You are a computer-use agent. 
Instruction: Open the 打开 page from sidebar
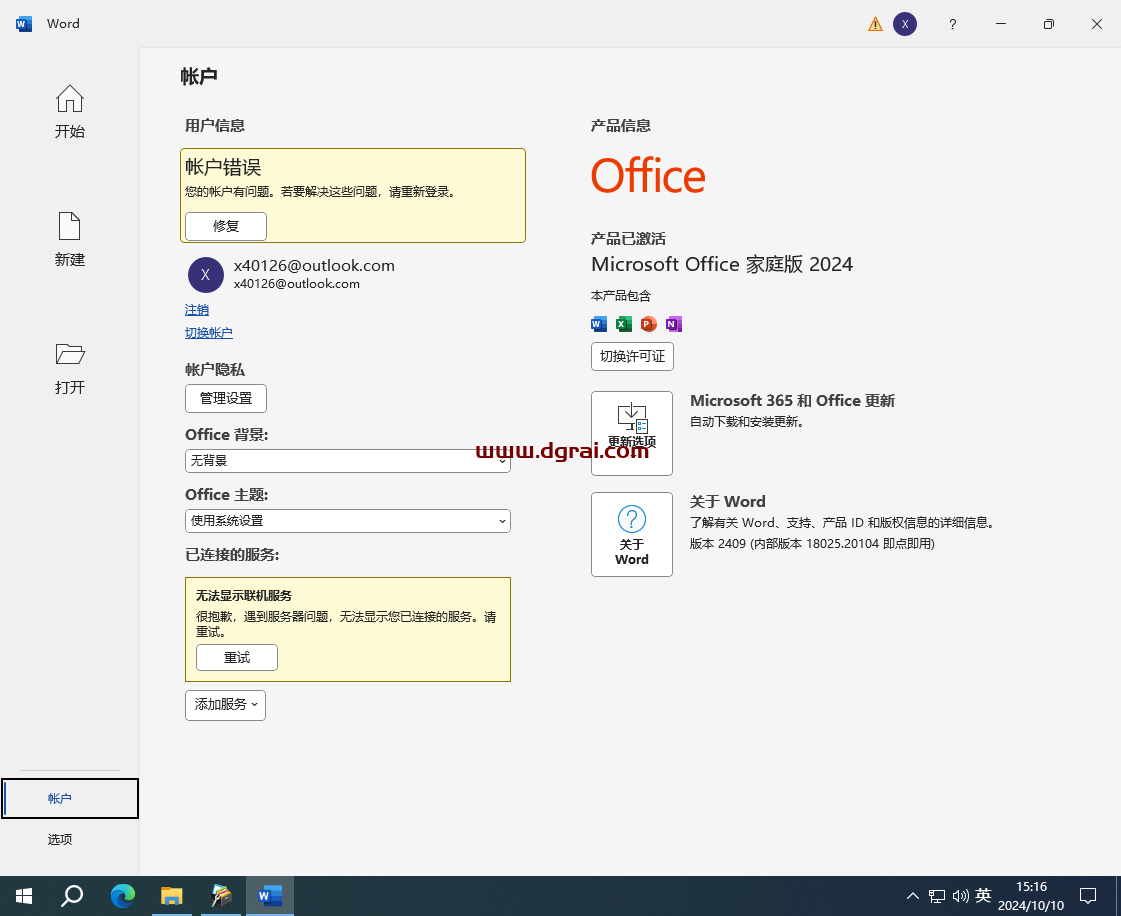coord(70,368)
